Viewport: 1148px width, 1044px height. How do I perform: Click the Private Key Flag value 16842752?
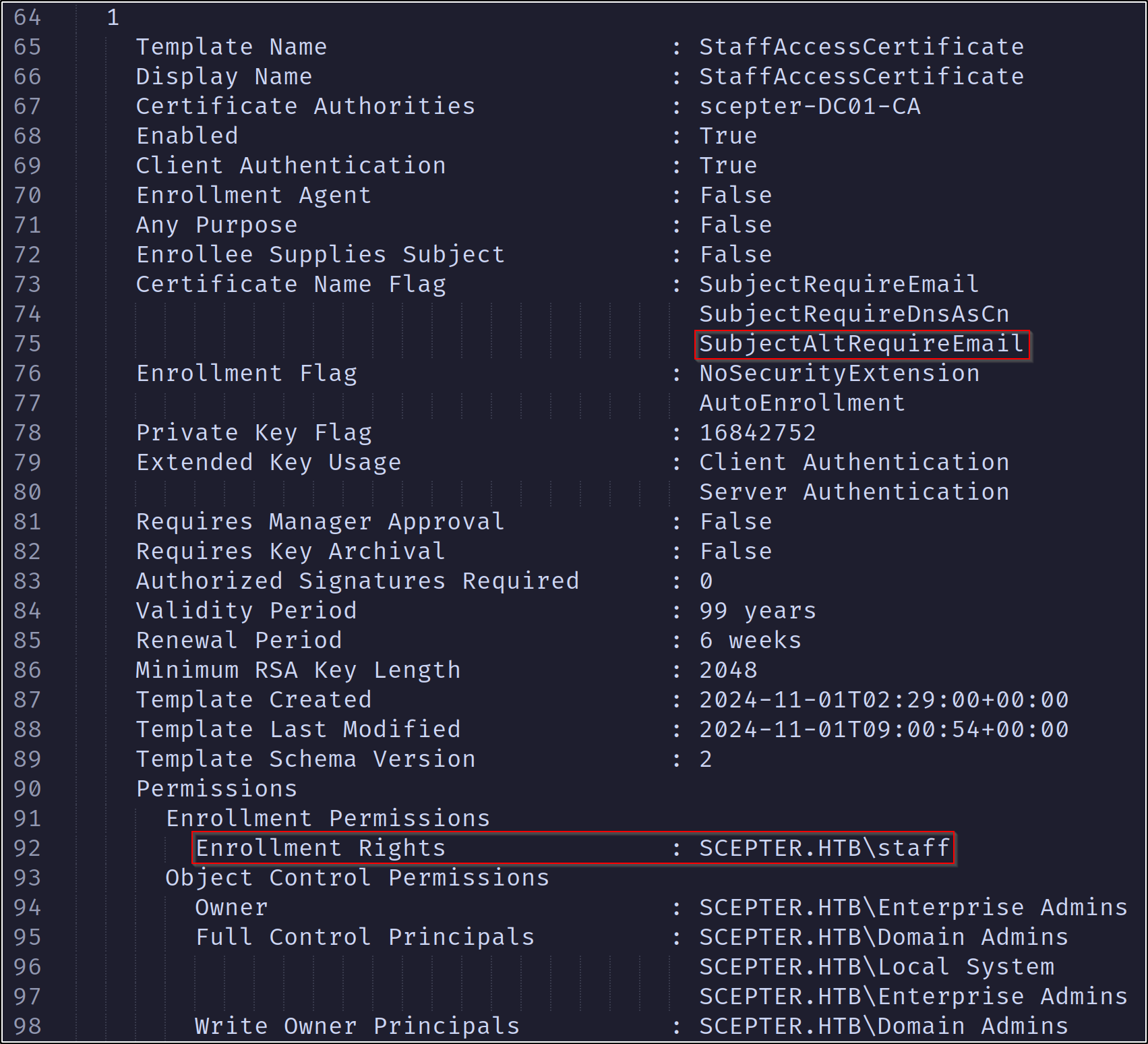(x=757, y=433)
